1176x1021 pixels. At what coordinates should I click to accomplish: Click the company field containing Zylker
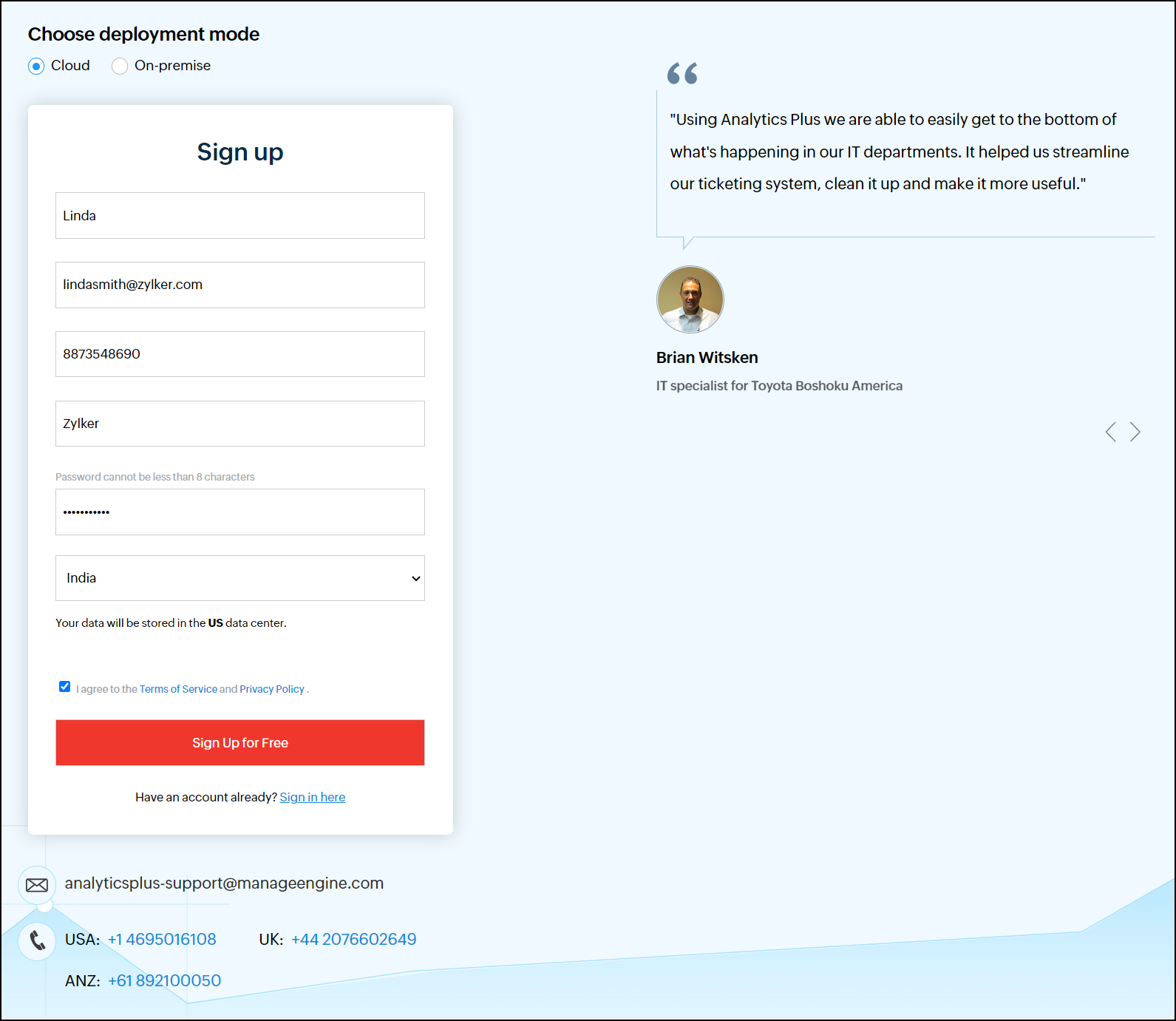tap(240, 424)
